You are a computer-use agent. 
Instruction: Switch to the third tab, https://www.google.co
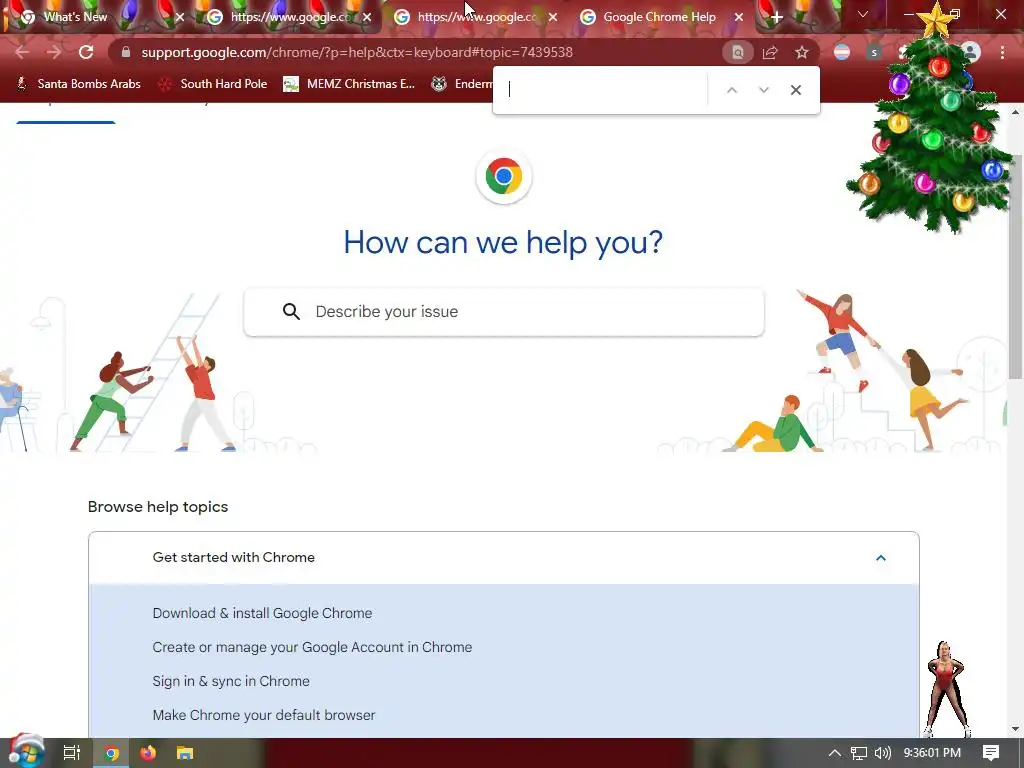pos(477,17)
